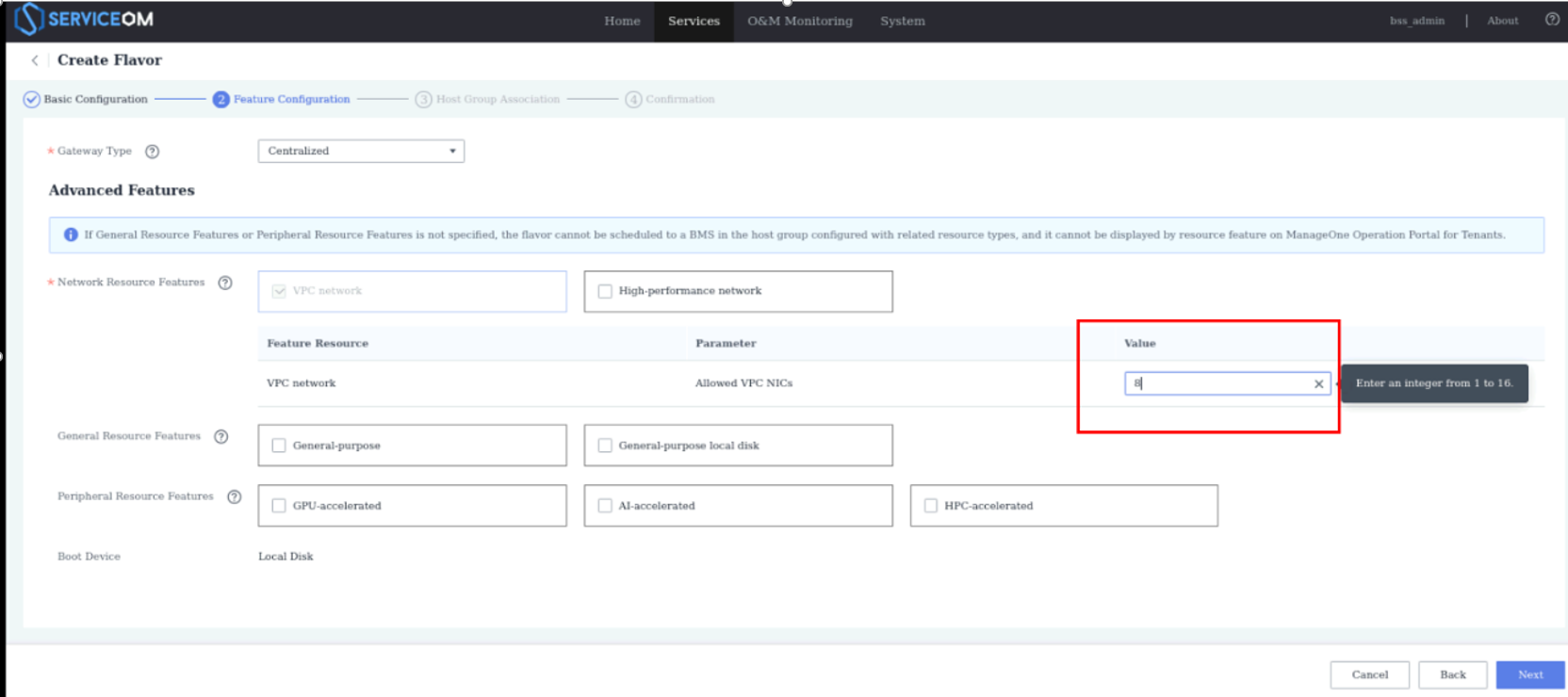Enable the AI-accelerated checkbox
The height and width of the screenshot is (697, 1568).
[x=605, y=506]
